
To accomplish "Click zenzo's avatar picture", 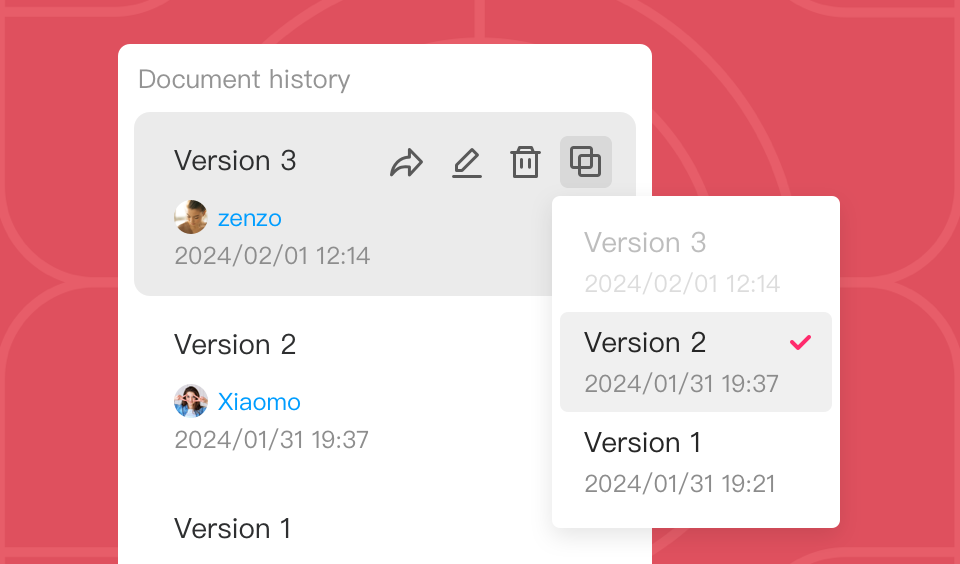I will click(x=191, y=217).
